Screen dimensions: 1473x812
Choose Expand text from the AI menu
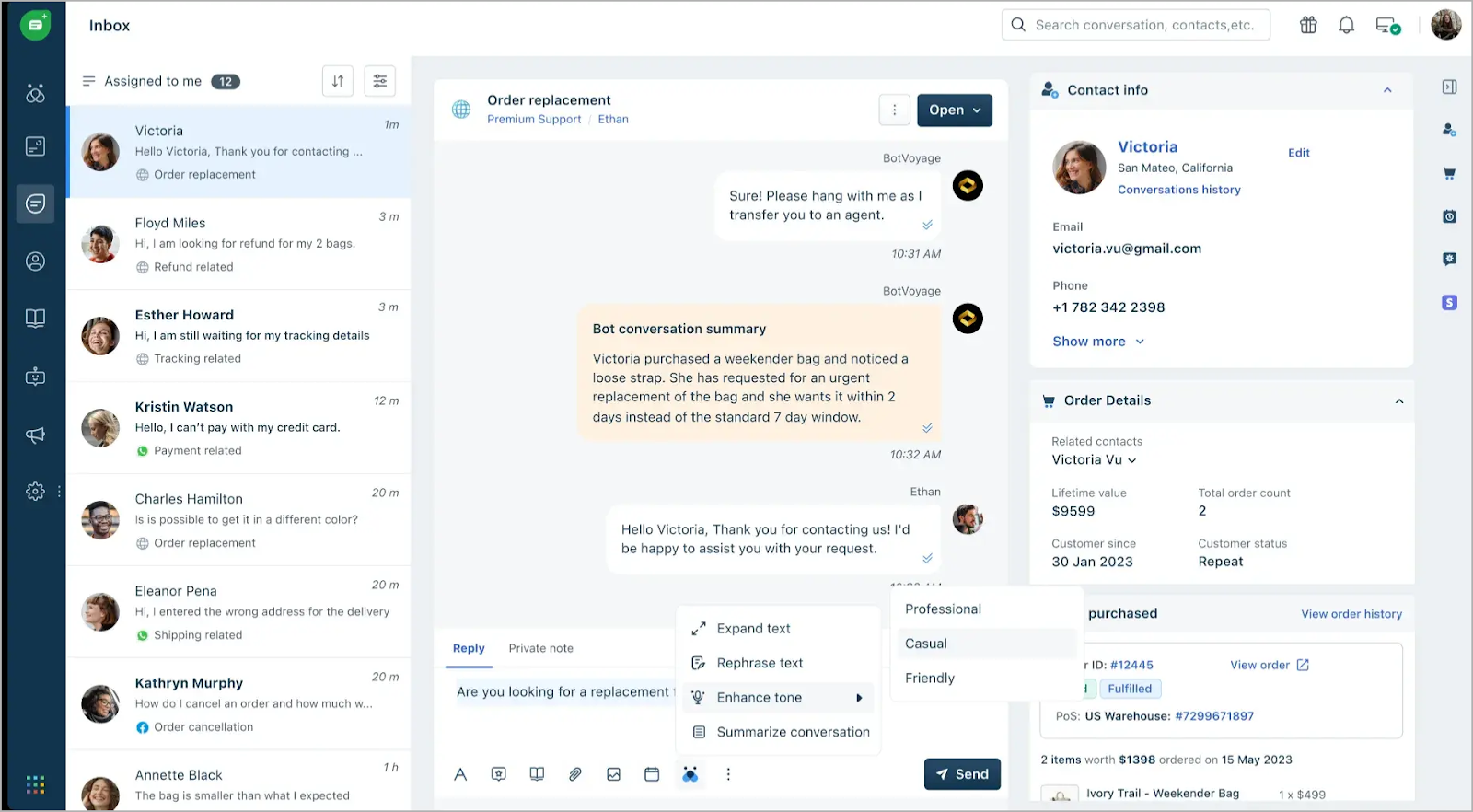point(779,629)
